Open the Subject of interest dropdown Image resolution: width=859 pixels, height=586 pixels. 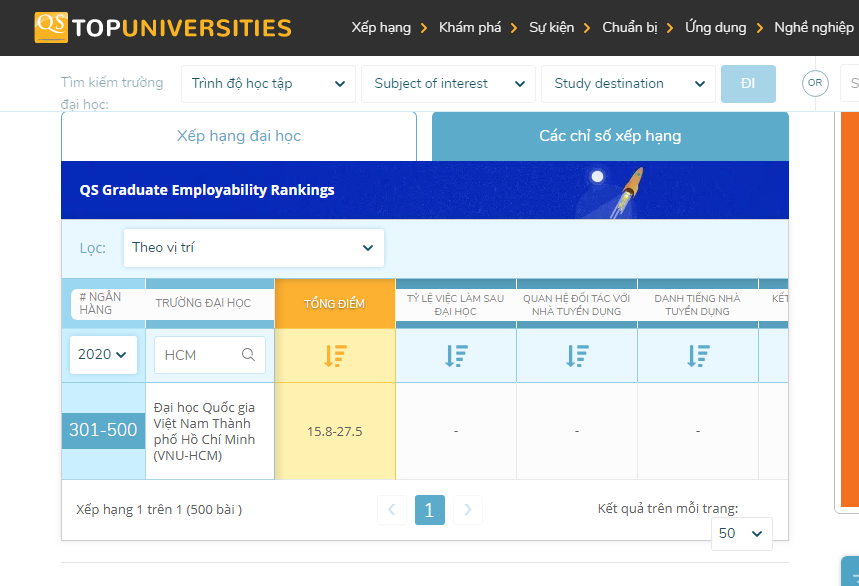coord(448,84)
